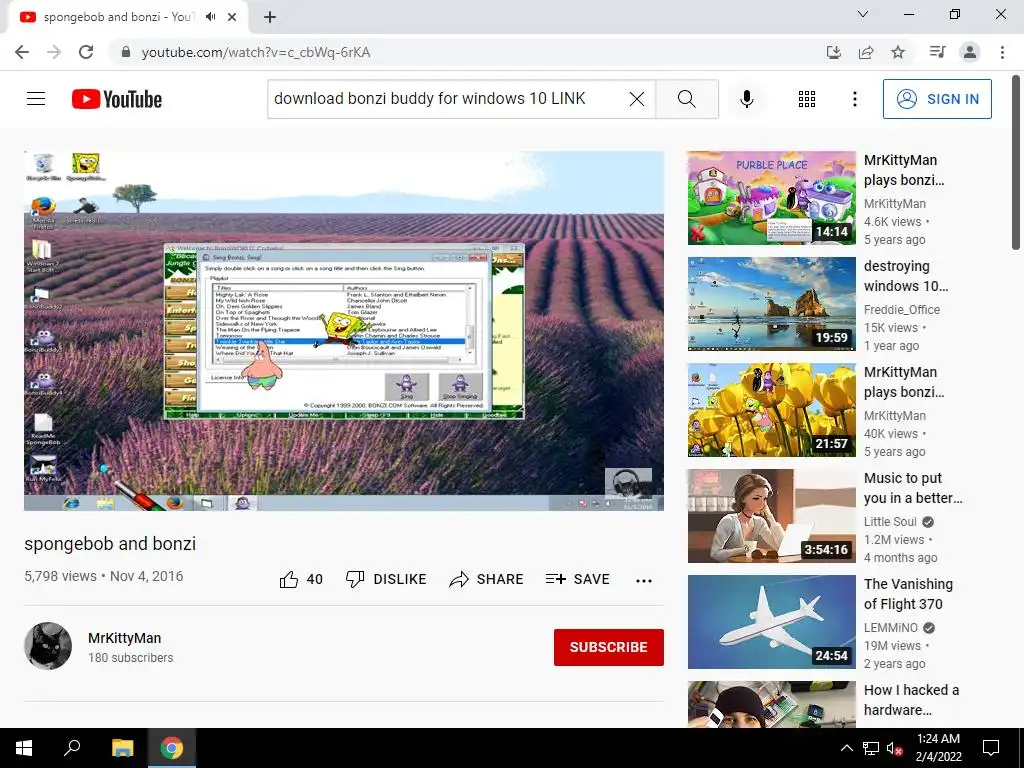The height and width of the screenshot is (768, 1024).
Task: Open YouTube settings three-dot menu
Action: click(854, 99)
